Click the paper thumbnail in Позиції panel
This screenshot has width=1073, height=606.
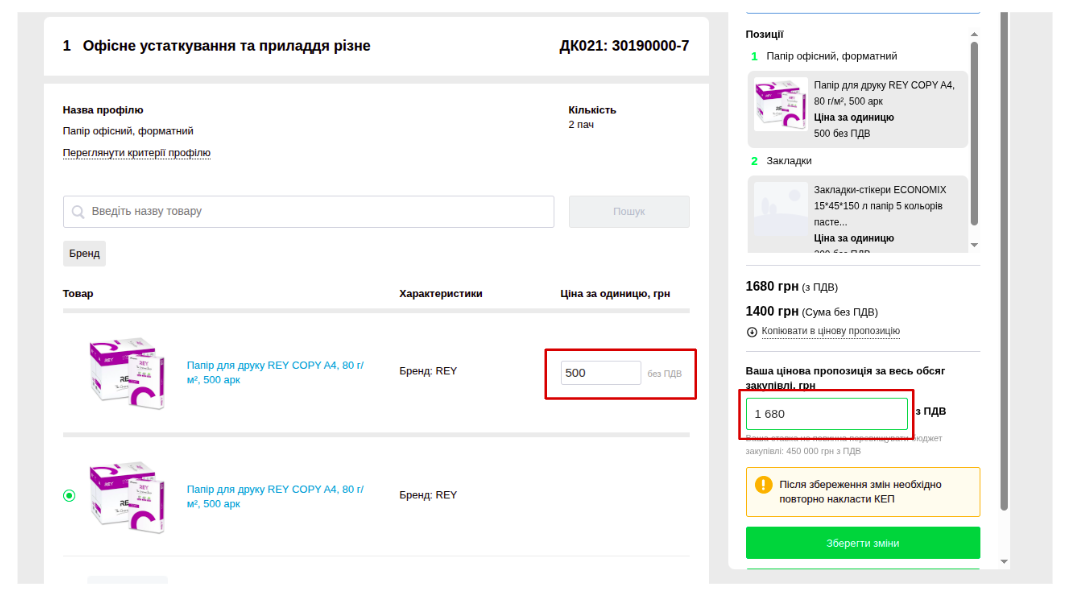[781, 107]
